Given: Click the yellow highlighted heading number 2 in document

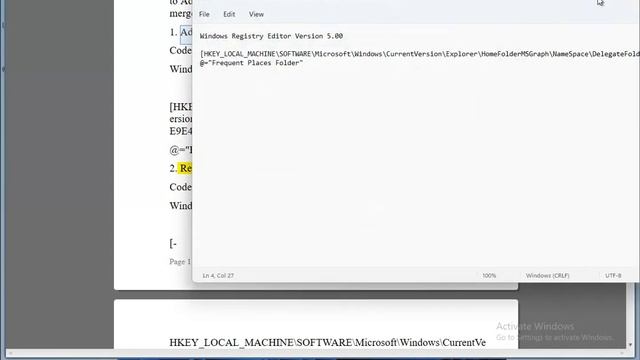Looking at the screenshot, I should (185, 168).
